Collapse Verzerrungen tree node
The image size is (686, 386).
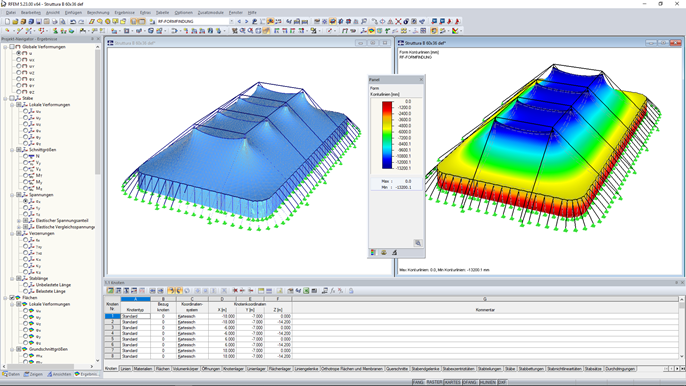click(x=12, y=233)
